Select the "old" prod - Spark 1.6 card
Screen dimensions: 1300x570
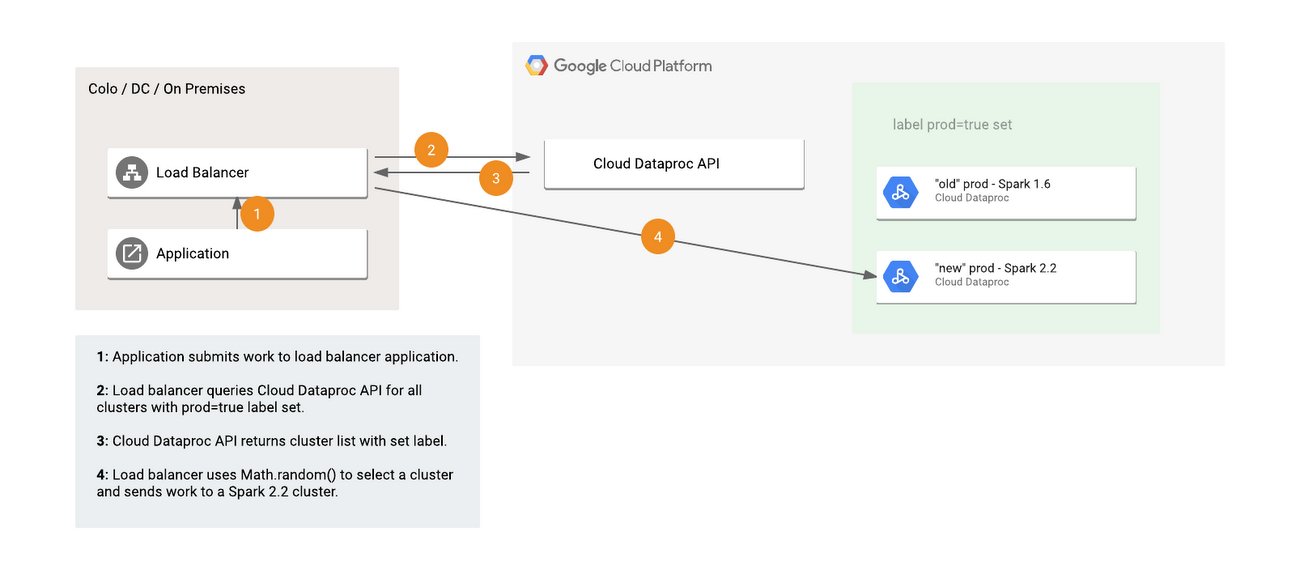pos(1006,192)
